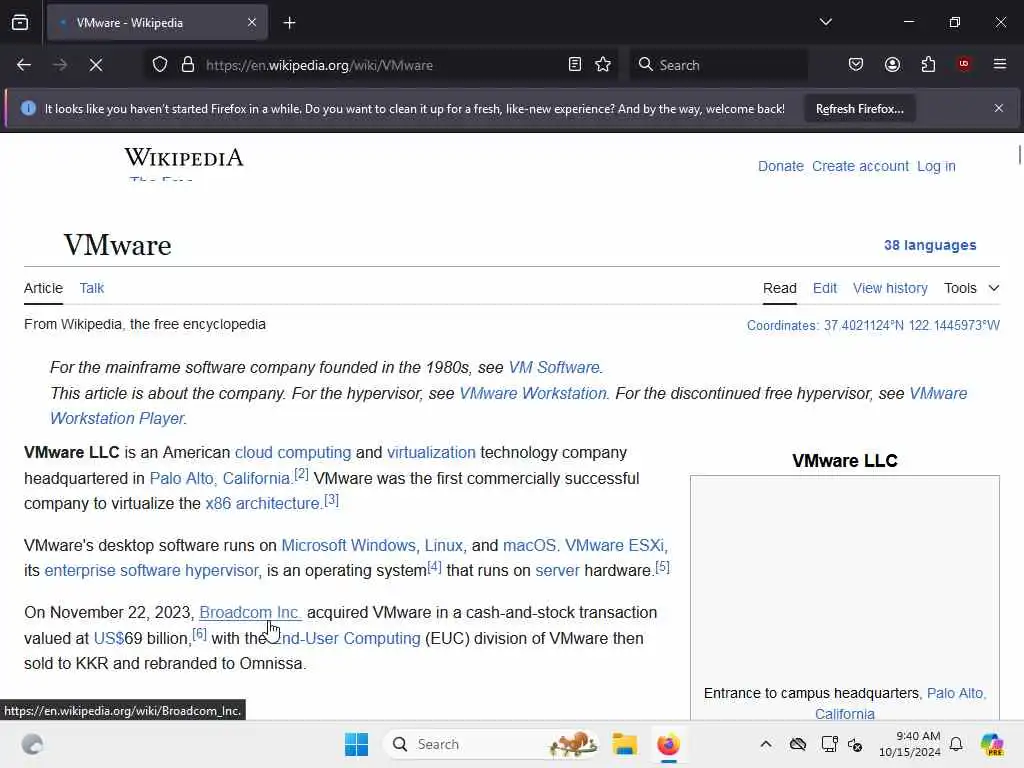Open tracking protection shield panel
This screenshot has height=768, width=1024.
160,65
